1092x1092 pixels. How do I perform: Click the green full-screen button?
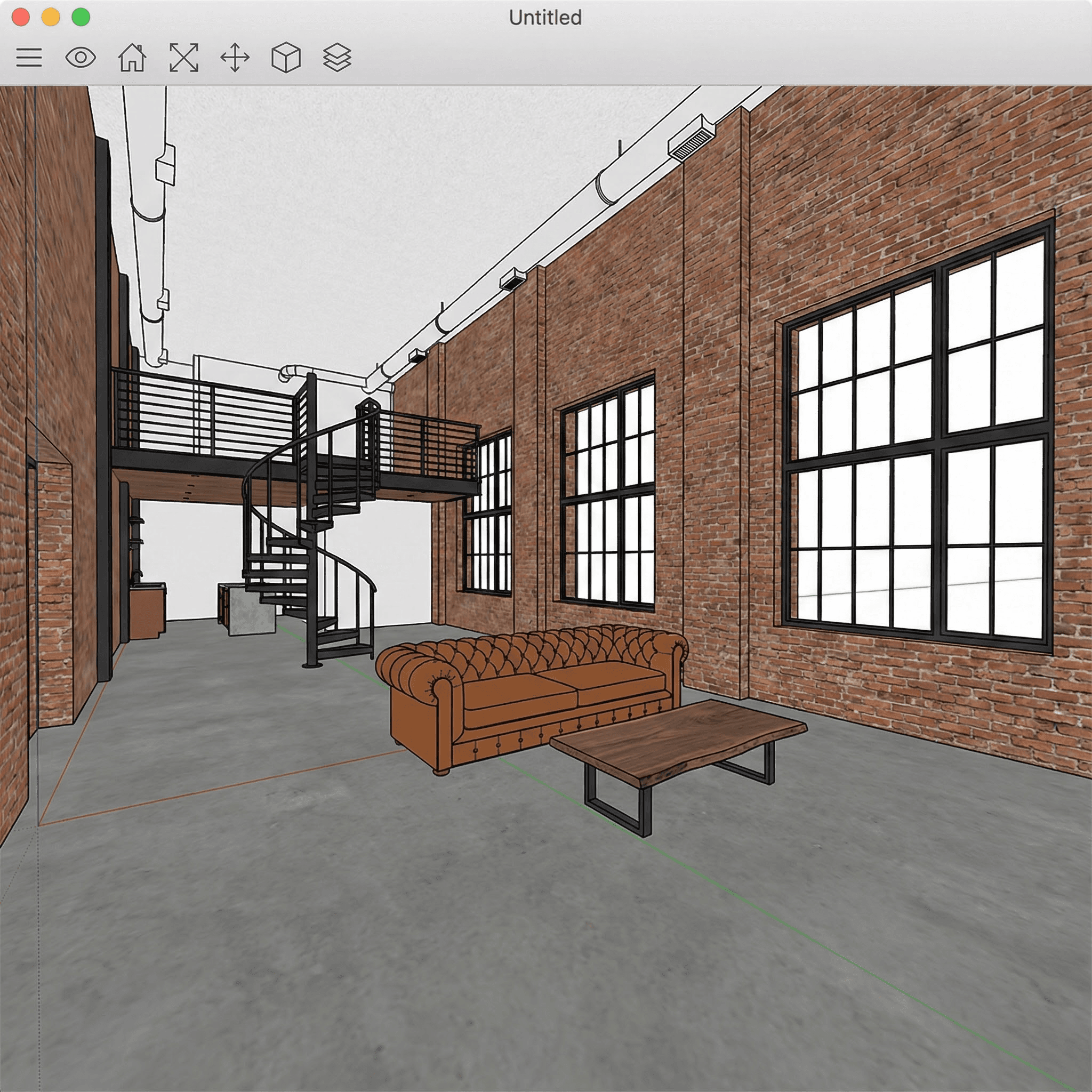[81, 18]
